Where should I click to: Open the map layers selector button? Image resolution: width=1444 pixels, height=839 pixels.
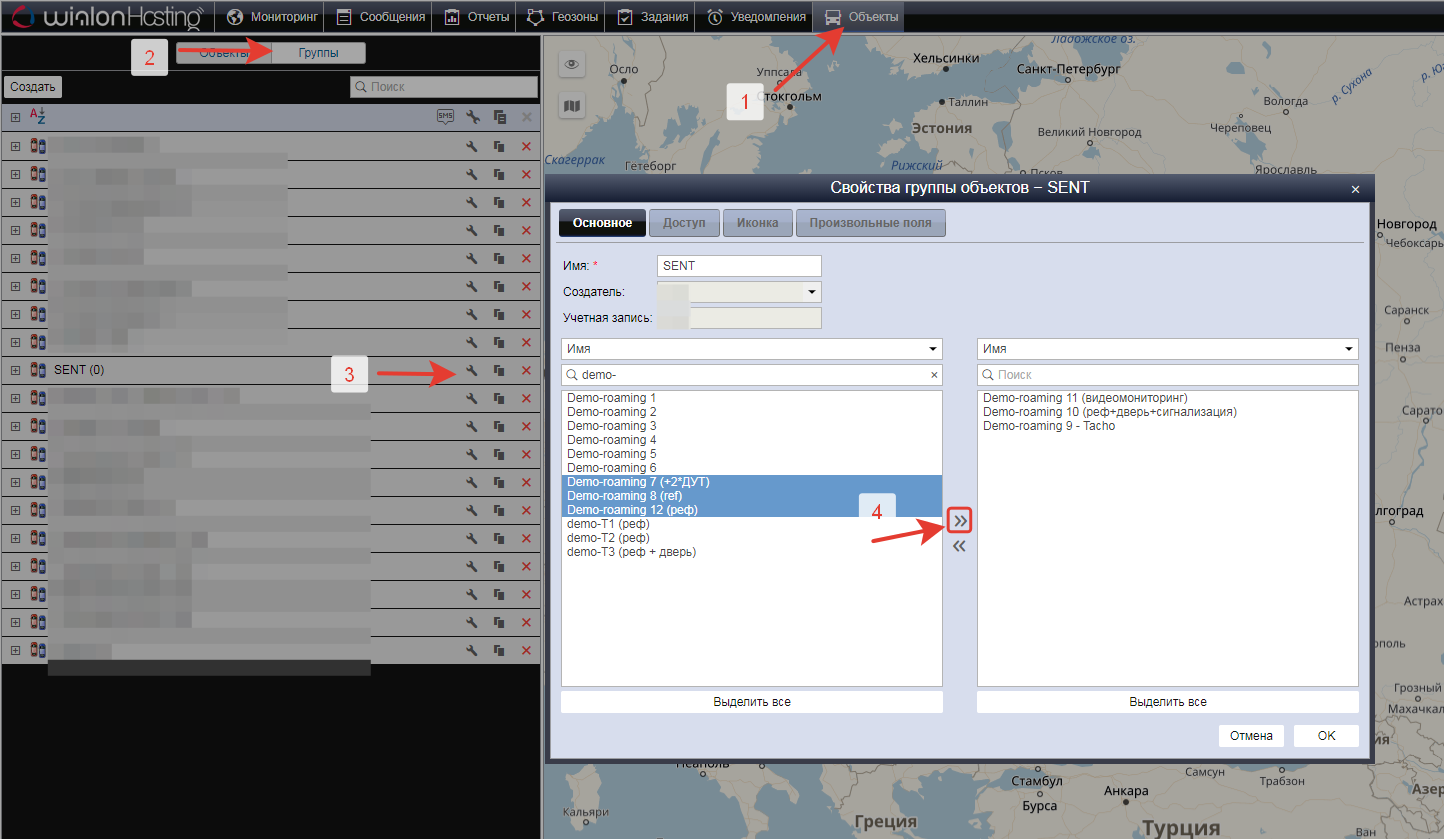click(572, 105)
